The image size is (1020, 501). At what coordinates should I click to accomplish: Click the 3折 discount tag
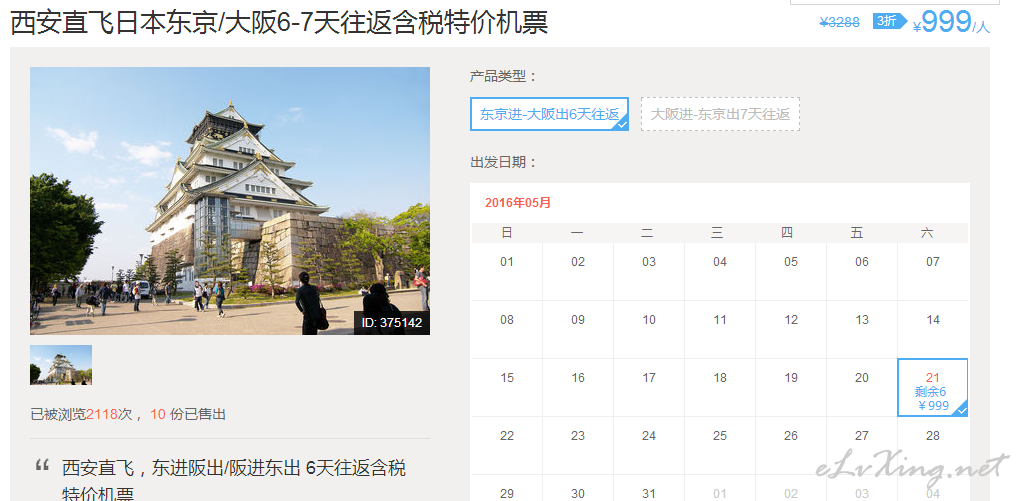click(889, 21)
